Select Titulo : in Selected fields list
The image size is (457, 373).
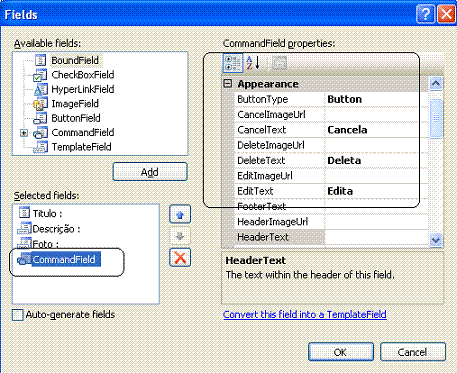47,213
